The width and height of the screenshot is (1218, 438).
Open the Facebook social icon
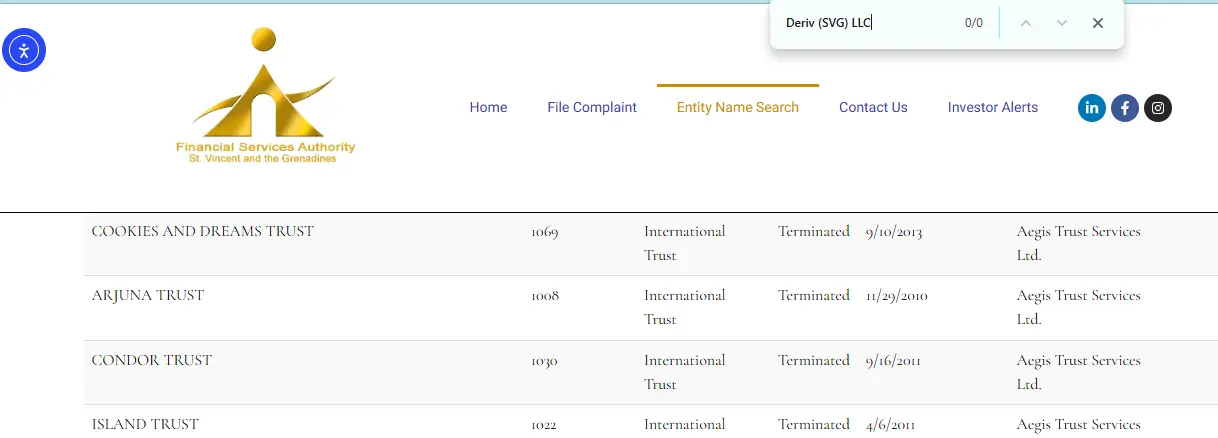(1125, 108)
